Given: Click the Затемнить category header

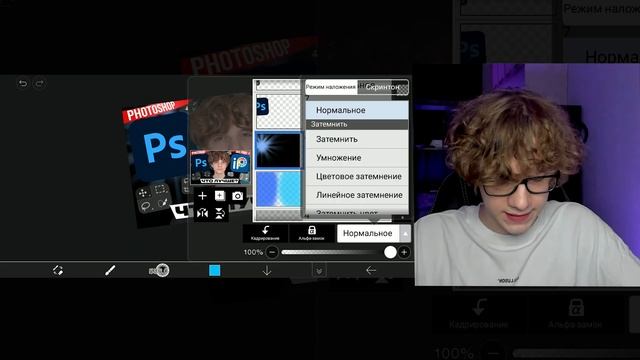Looking at the screenshot, I should click(x=357, y=124).
